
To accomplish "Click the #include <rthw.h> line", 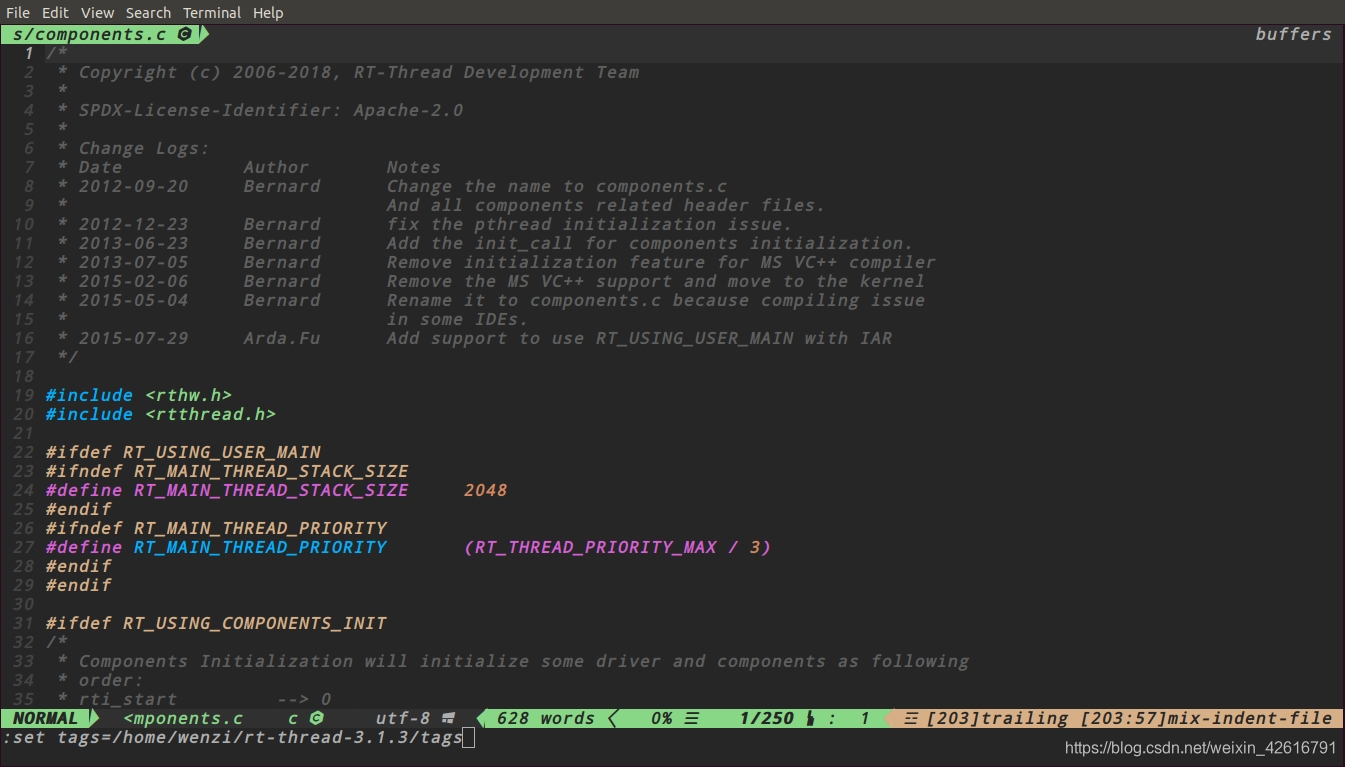I will [x=138, y=395].
